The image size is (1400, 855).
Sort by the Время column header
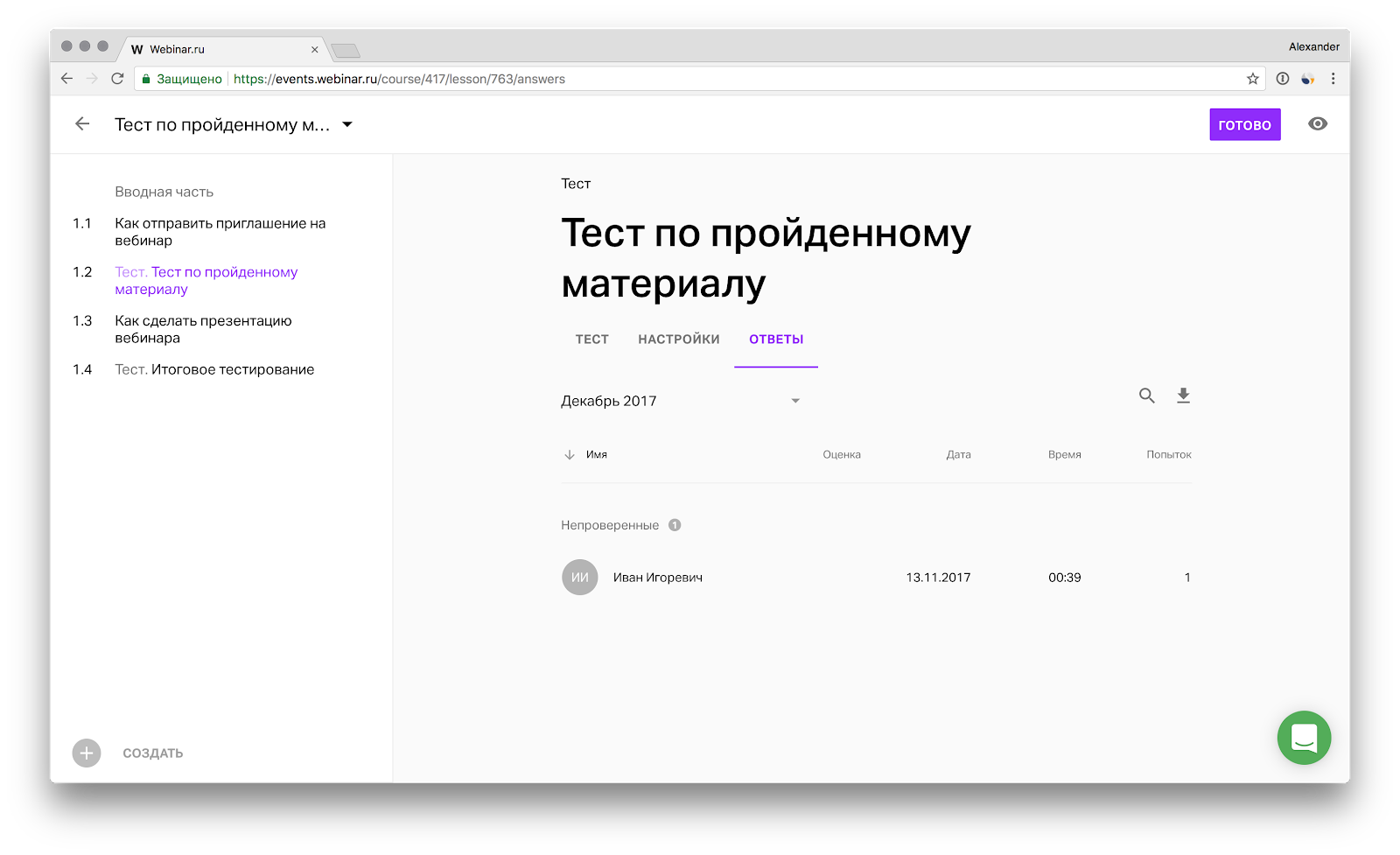tap(1065, 455)
